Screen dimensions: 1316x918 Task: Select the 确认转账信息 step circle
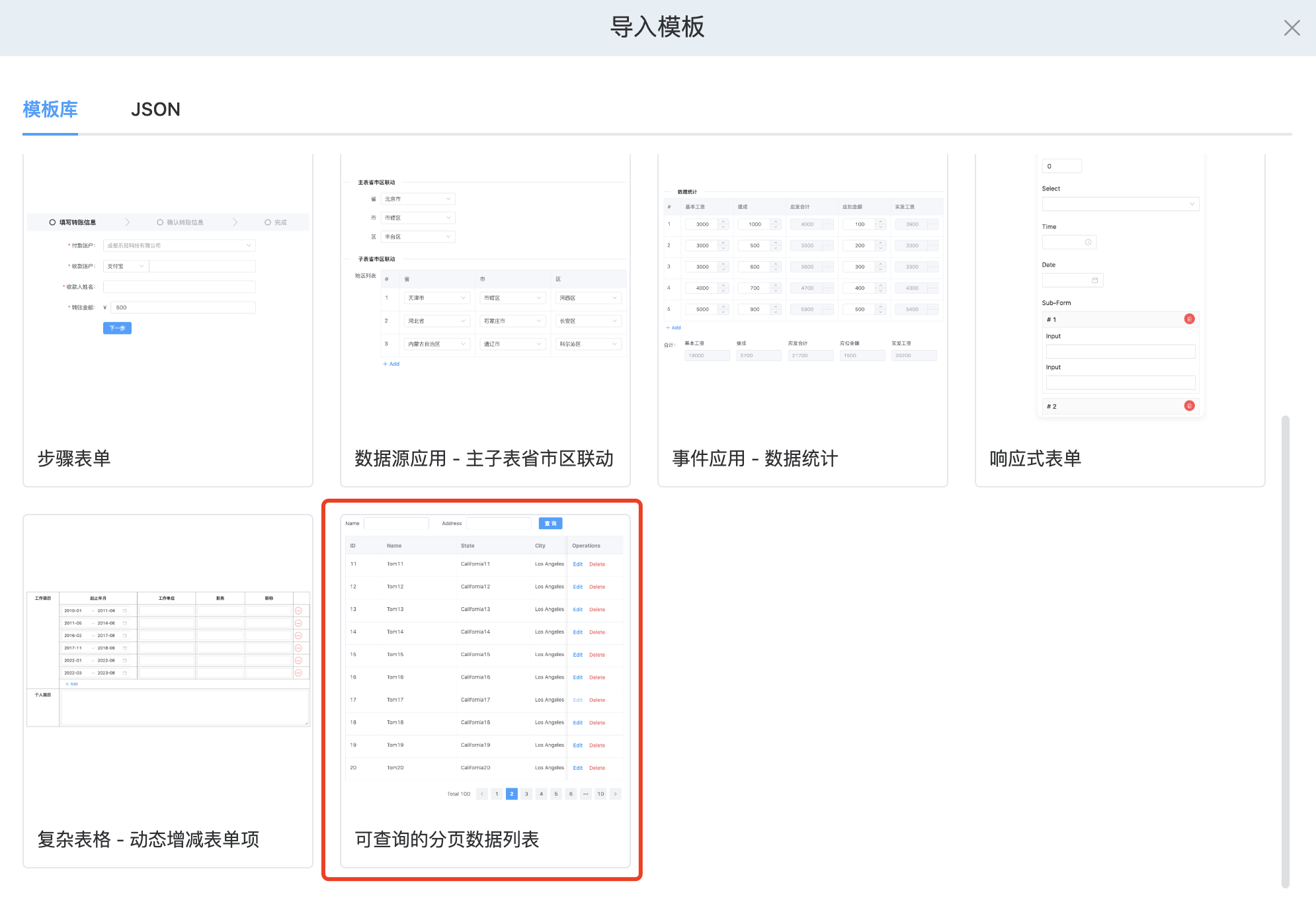[x=160, y=223]
